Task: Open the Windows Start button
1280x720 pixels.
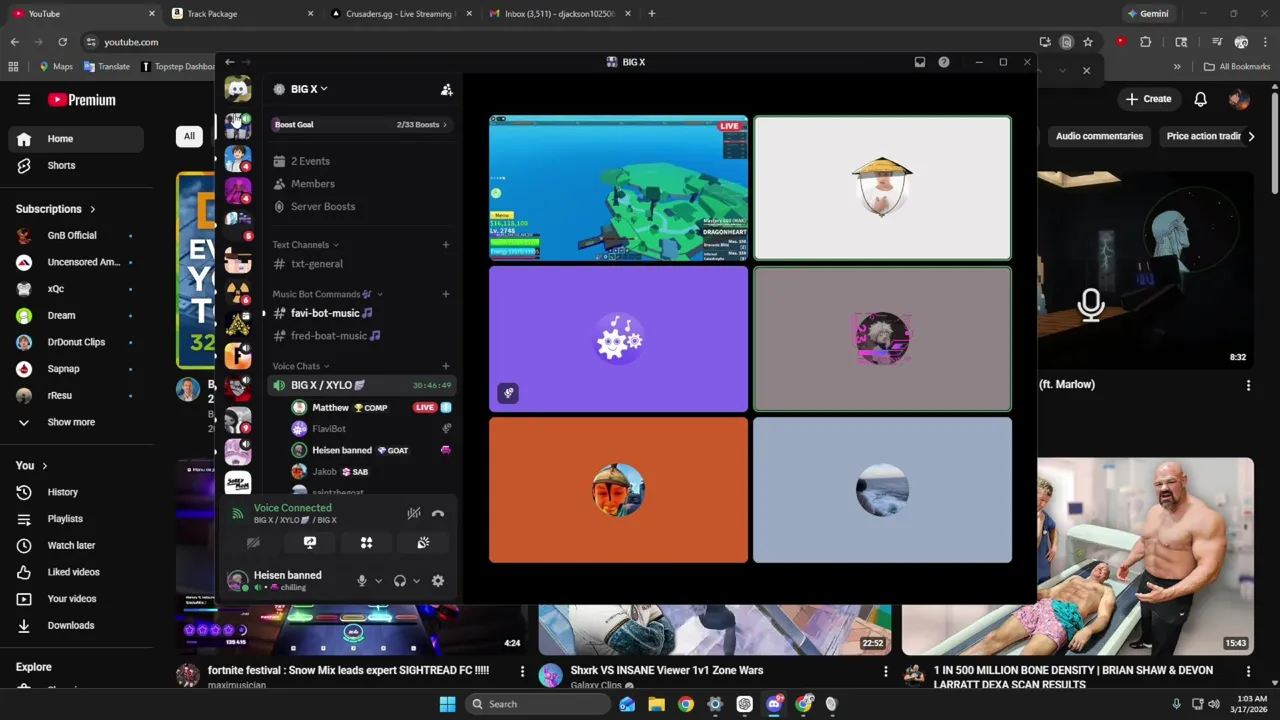Action: tap(447, 704)
